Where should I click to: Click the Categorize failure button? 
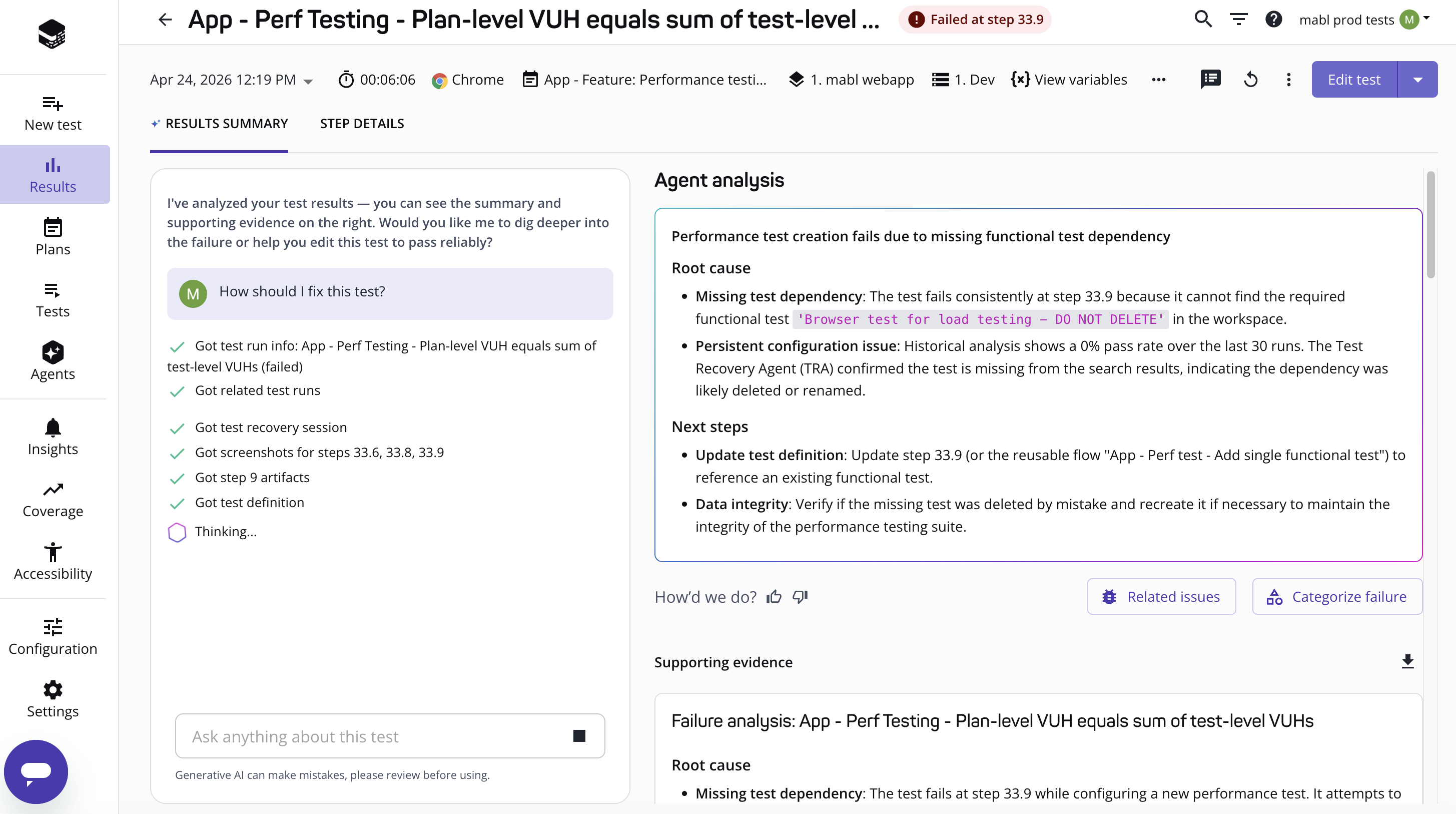(1337, 597)
